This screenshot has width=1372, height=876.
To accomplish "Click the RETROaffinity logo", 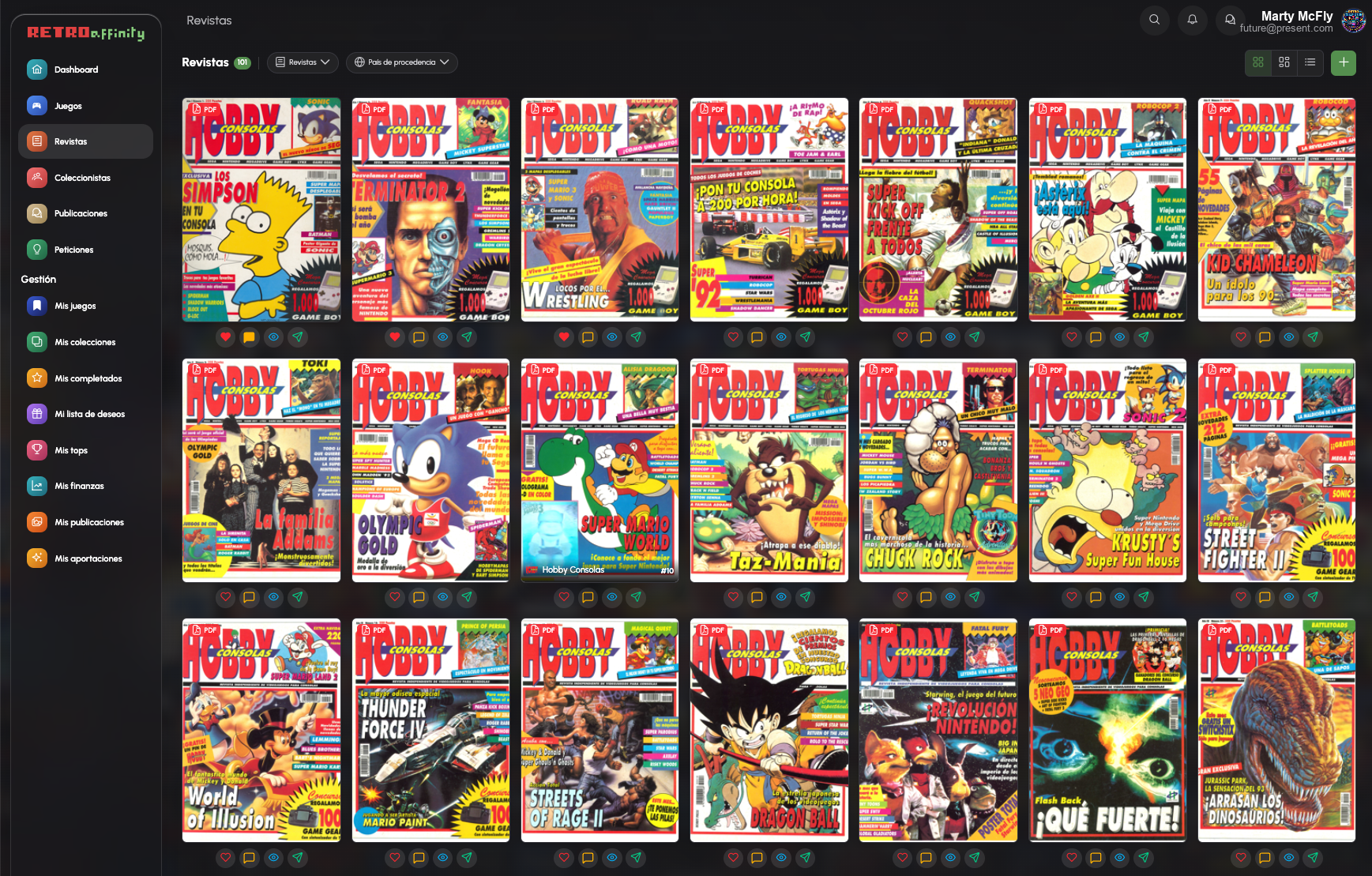I will (86, 33).
